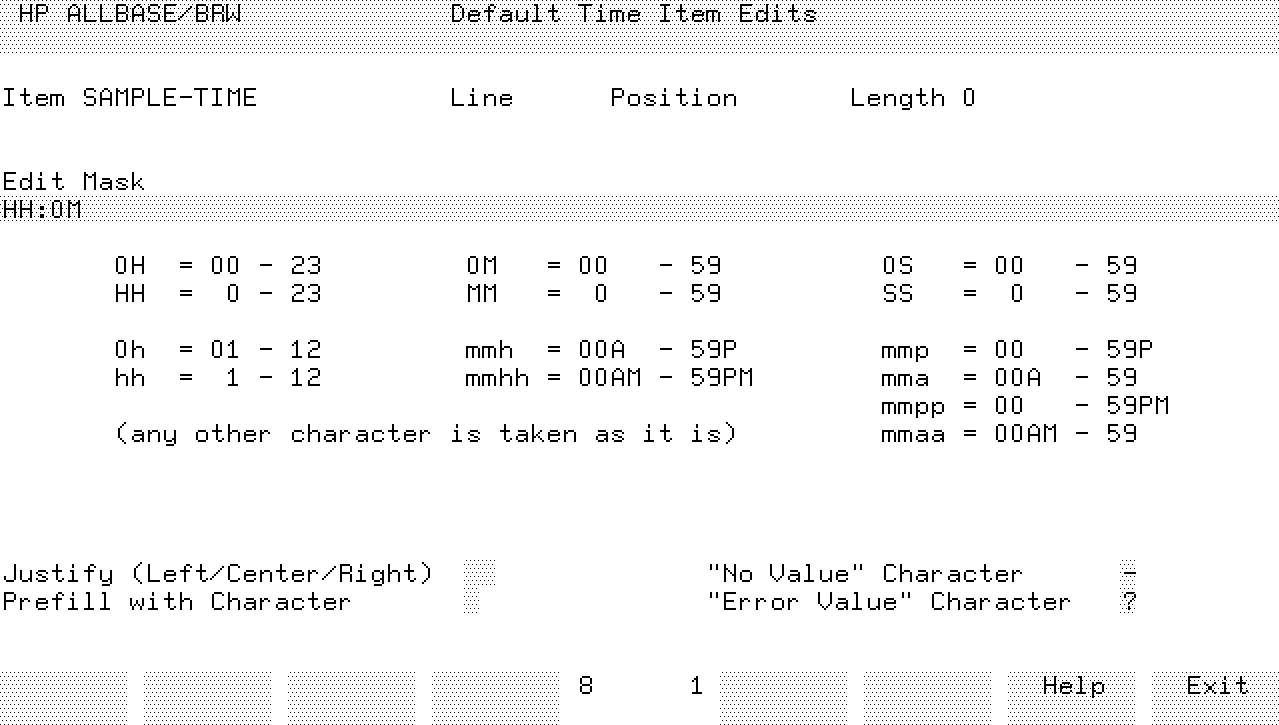The height and width of the screenshot is (725, 1279).
Task: Click the blank softkey left of Help
Action: point(927,686)
